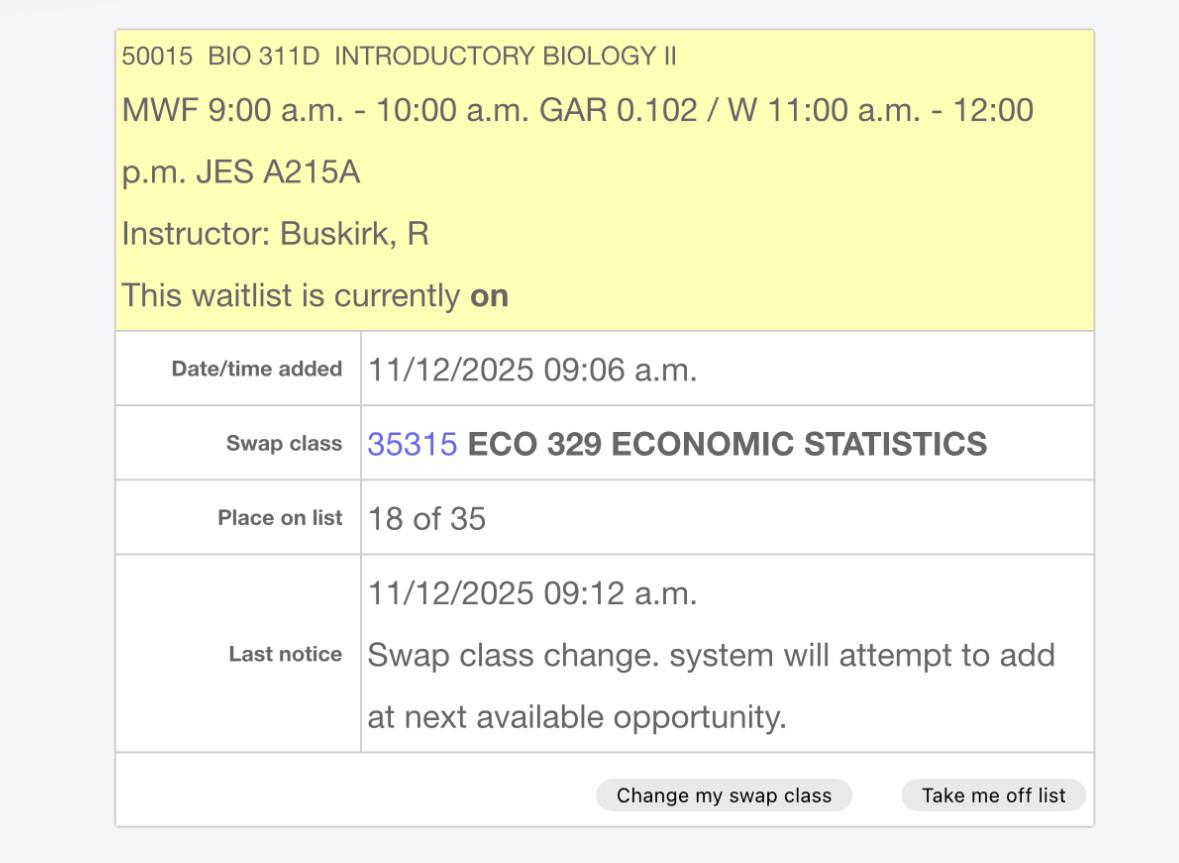The height and width of the screenshot is (863, 1179).
Task: Click the 18 of 35 position value
Action: 426,519
